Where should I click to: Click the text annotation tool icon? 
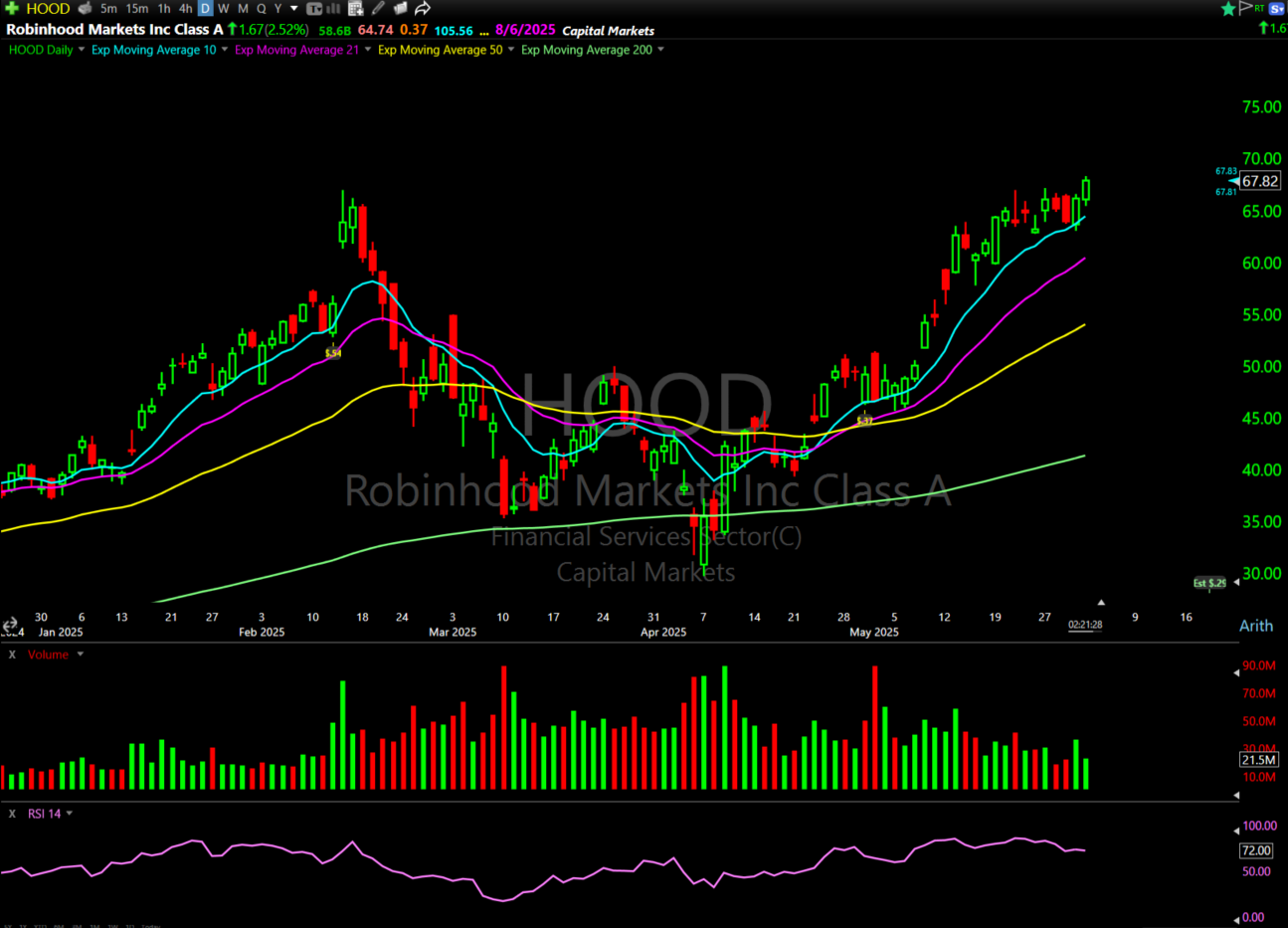(x=314, y=8)
